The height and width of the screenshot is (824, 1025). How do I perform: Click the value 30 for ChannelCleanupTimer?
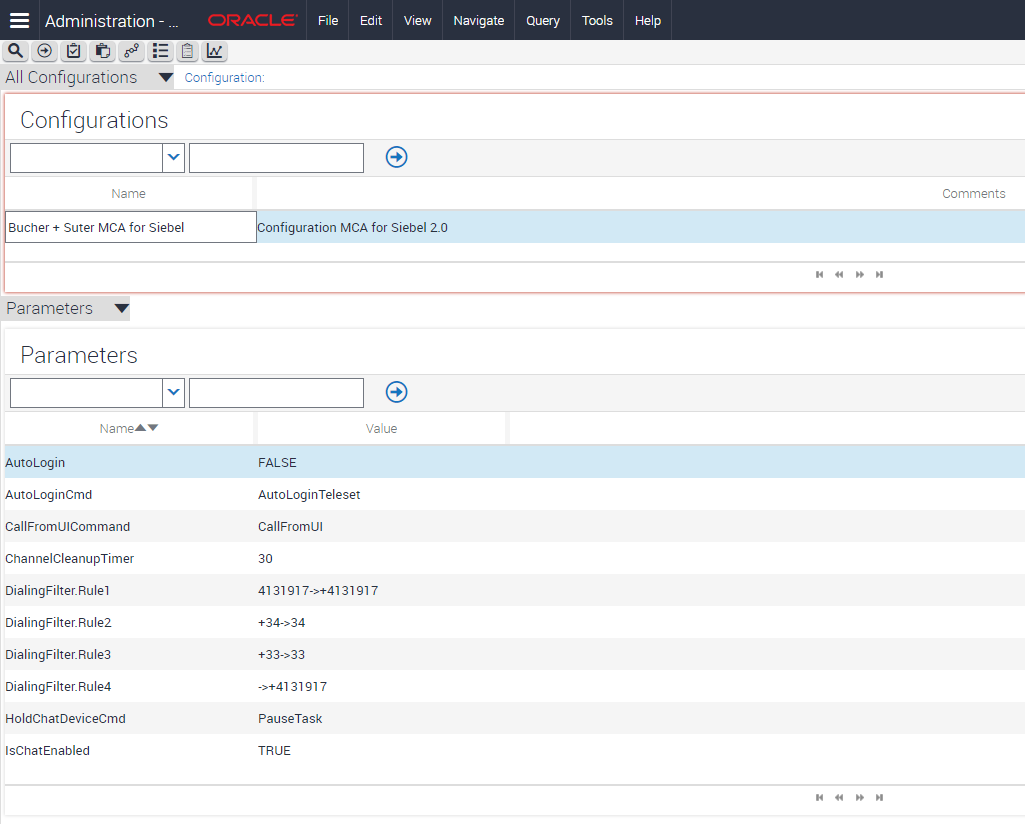(x=265, y=559)
